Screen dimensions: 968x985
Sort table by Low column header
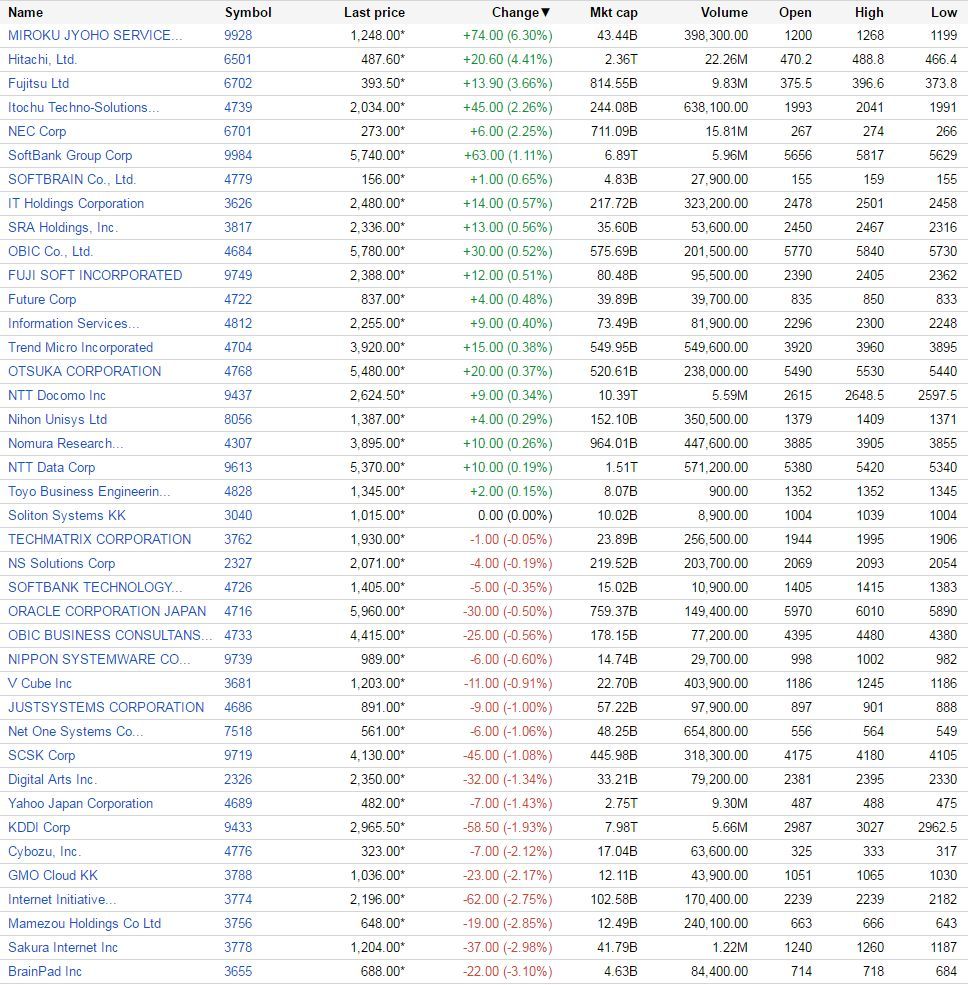click(944, 13)
